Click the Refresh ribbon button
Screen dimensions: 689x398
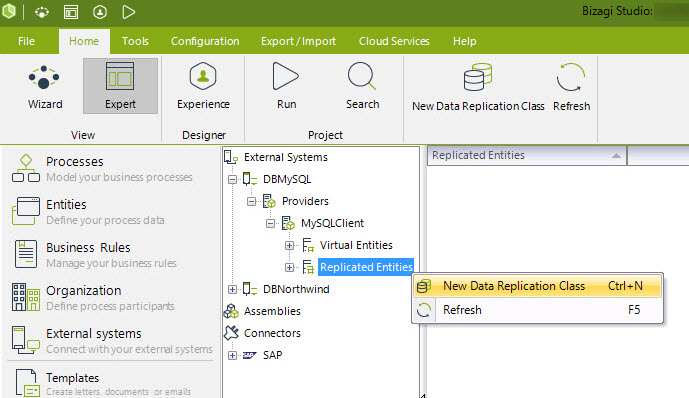tap(571, 87)
